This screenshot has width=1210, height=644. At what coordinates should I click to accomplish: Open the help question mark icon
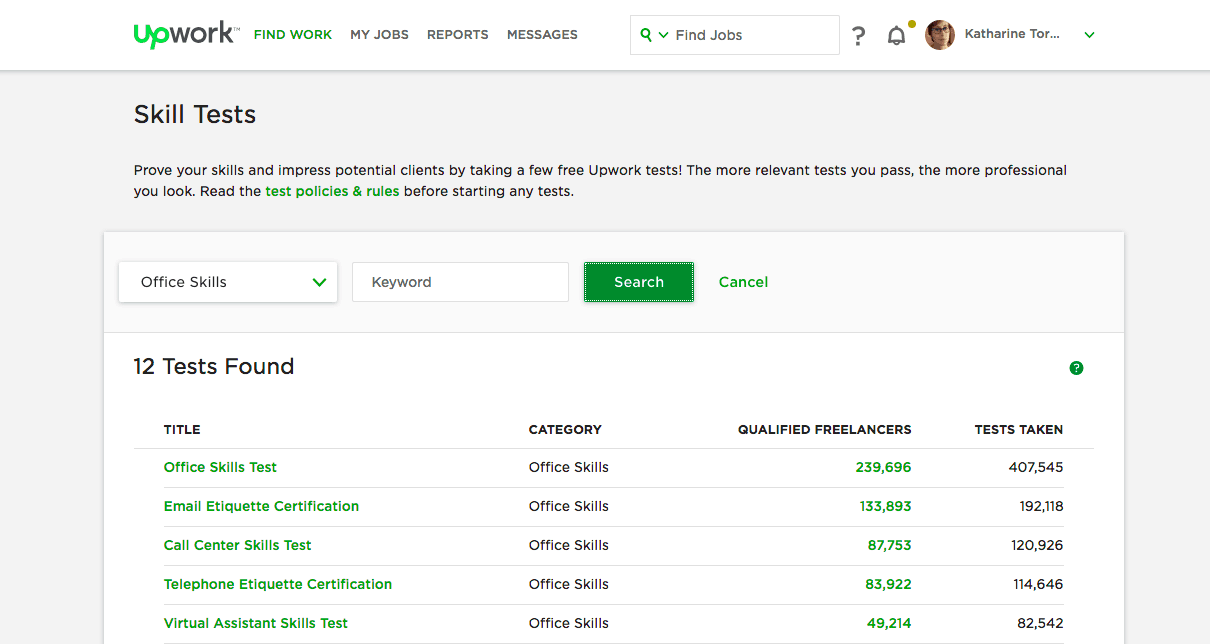tap(858, 36)
